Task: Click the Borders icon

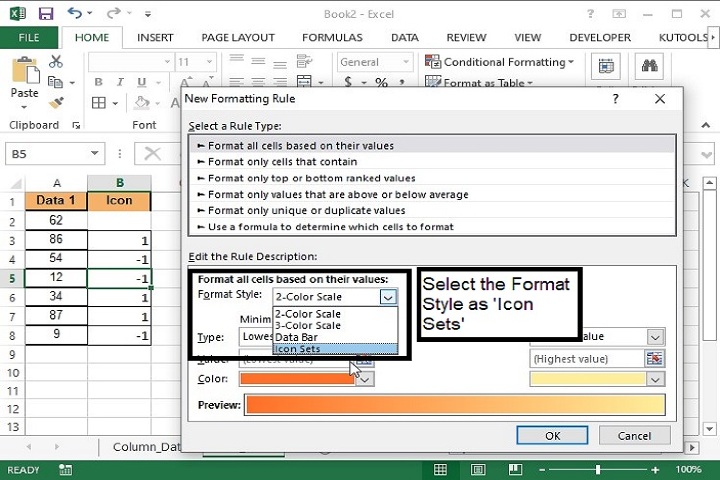Action: coord(99,102)
